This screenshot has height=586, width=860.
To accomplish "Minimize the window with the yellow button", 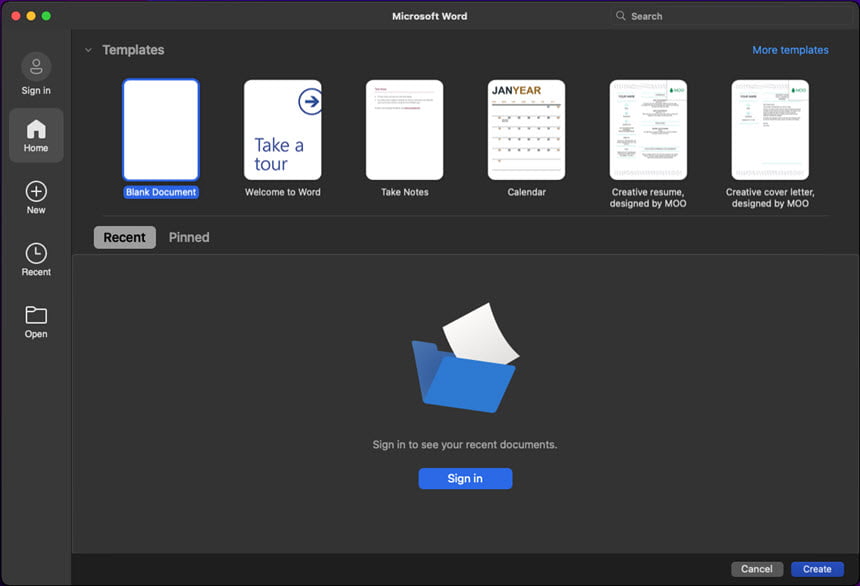I will (x=31, y=16).
